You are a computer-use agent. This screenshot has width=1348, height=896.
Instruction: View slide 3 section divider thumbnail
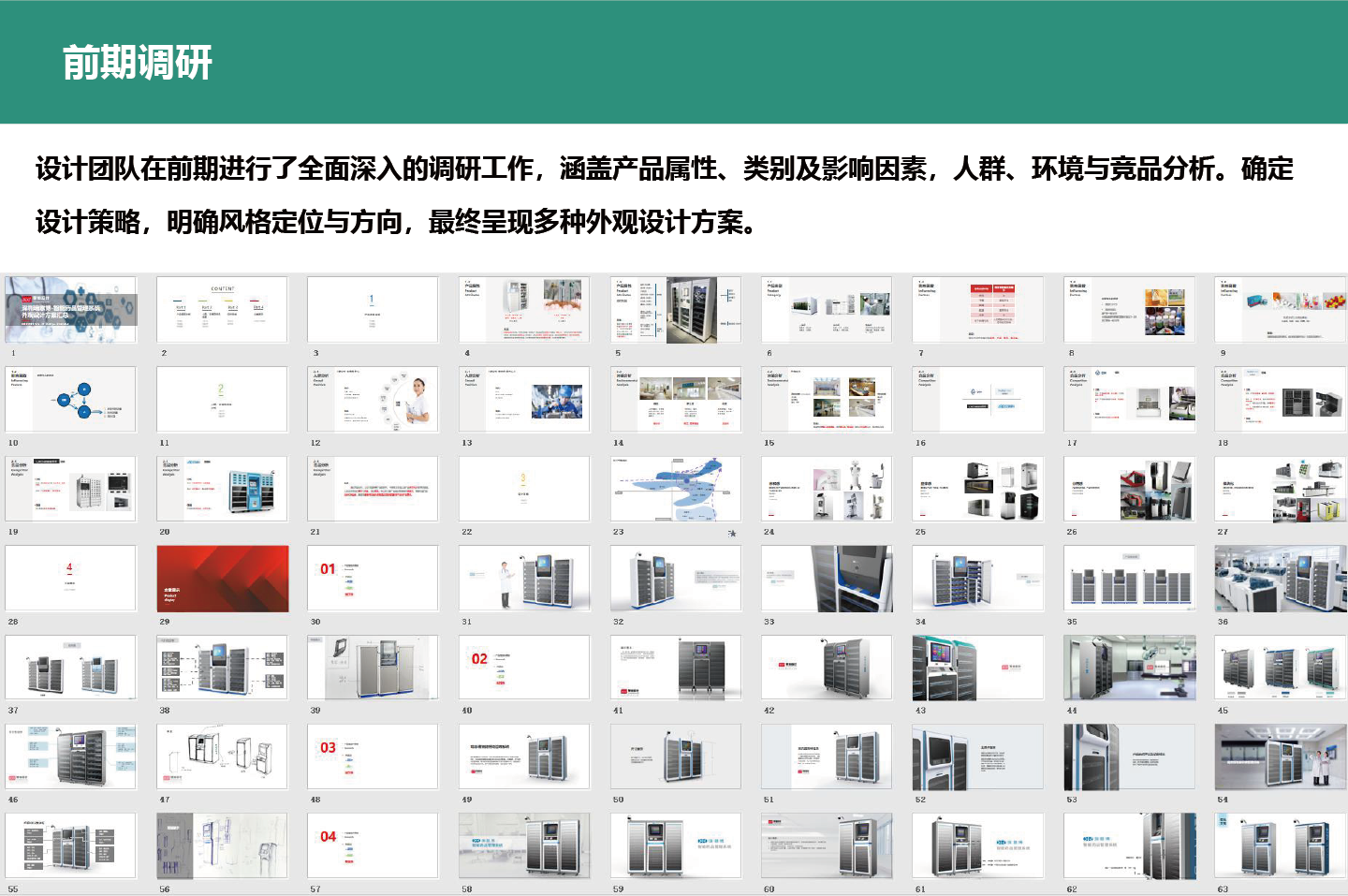coord(374,309)
